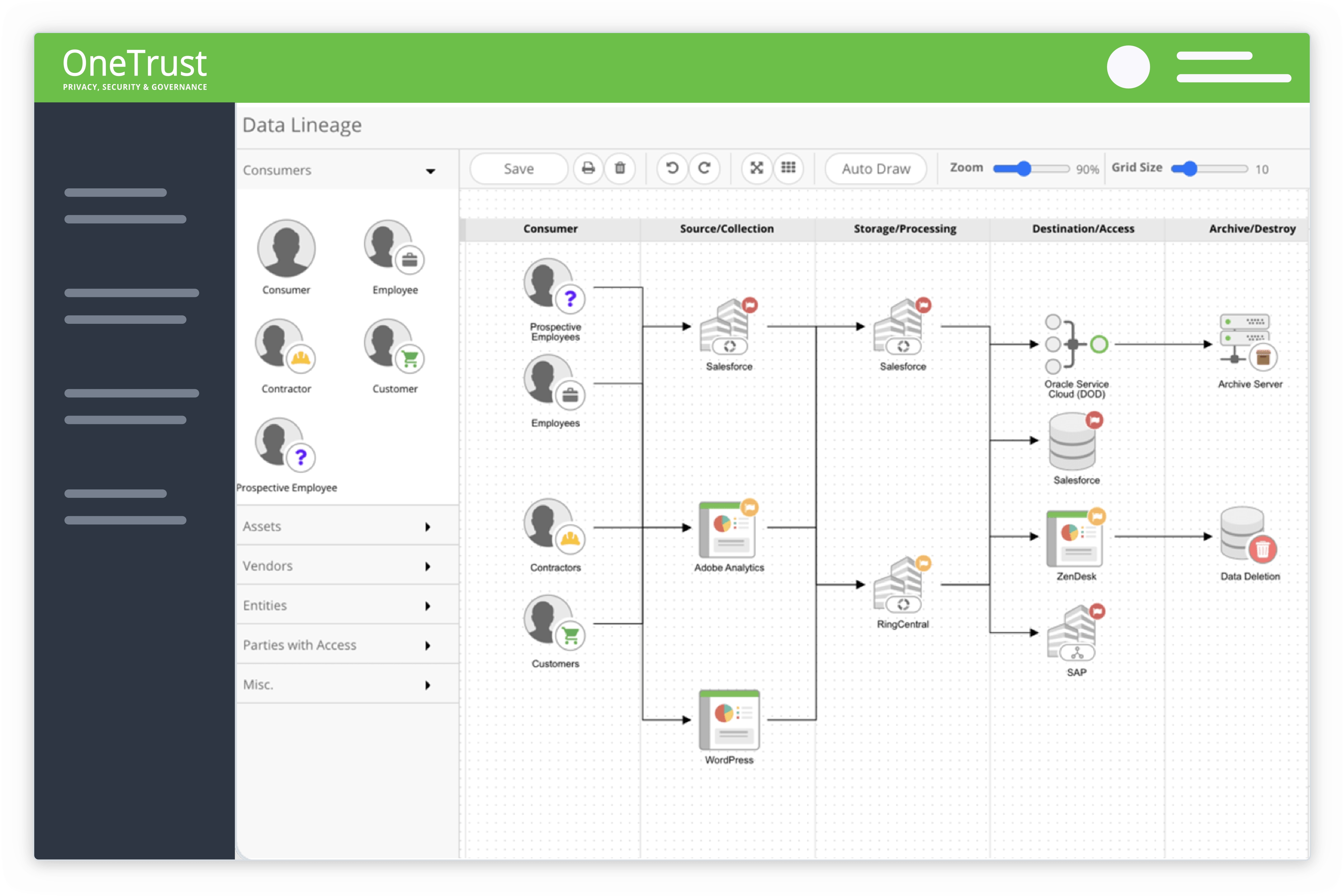Open the Consumers dropdown
1344x896 pixels.
tap(347, 170)
